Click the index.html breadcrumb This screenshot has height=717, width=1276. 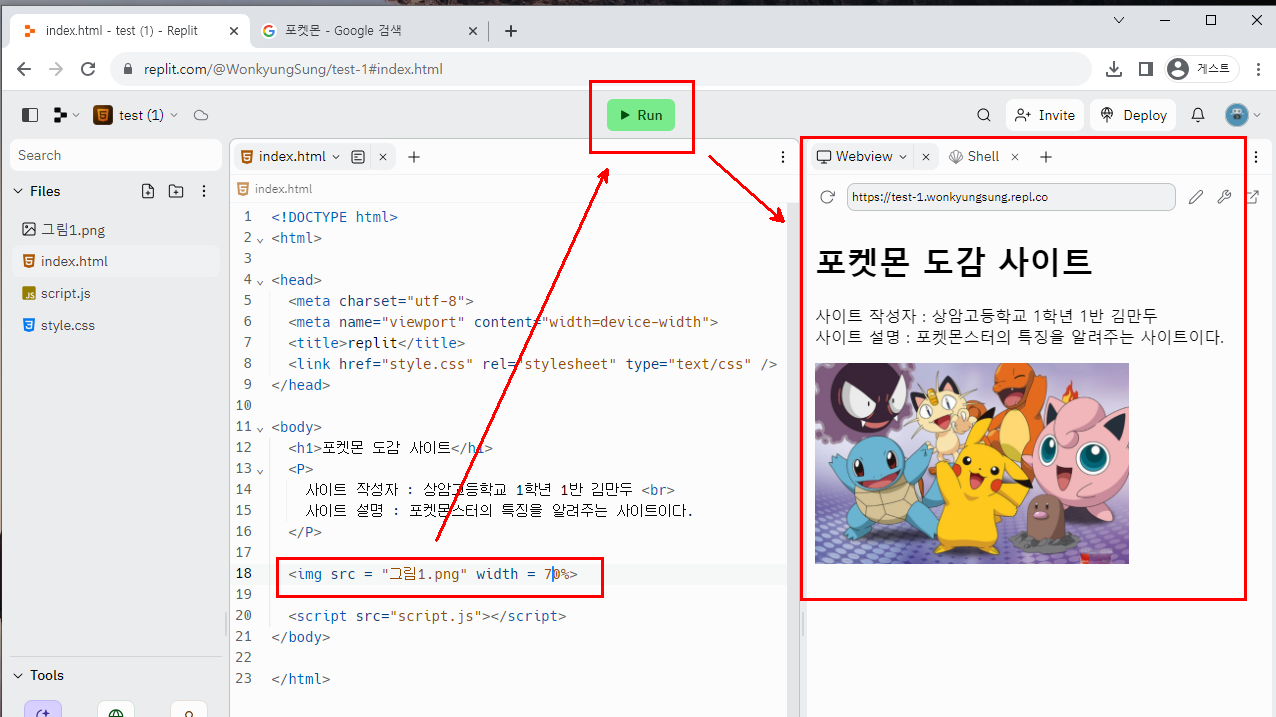[x=275, y=188]
